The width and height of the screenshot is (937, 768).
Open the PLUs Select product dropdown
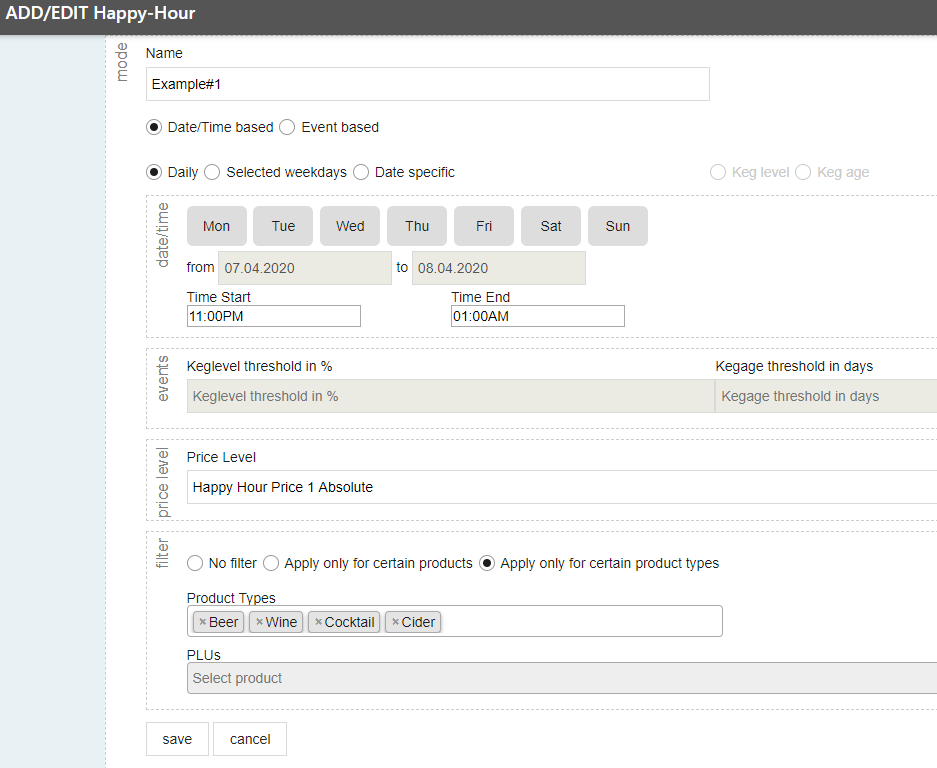pos(562,678)
